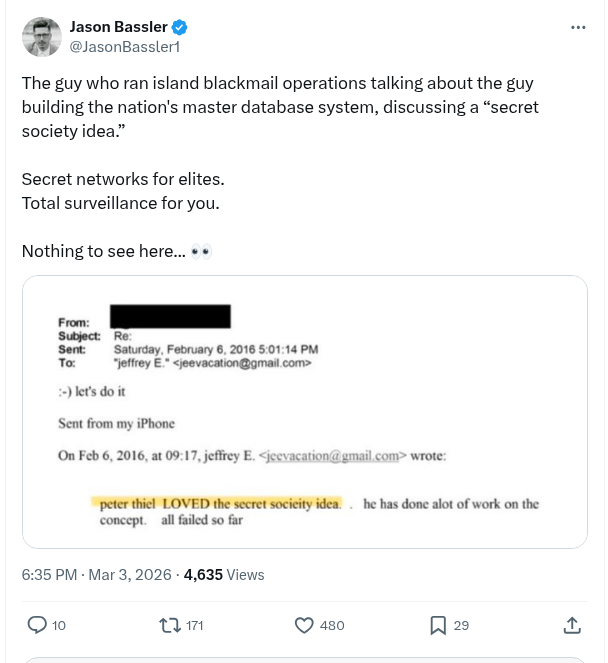Open the three-dot more options menu

(578, 27)
